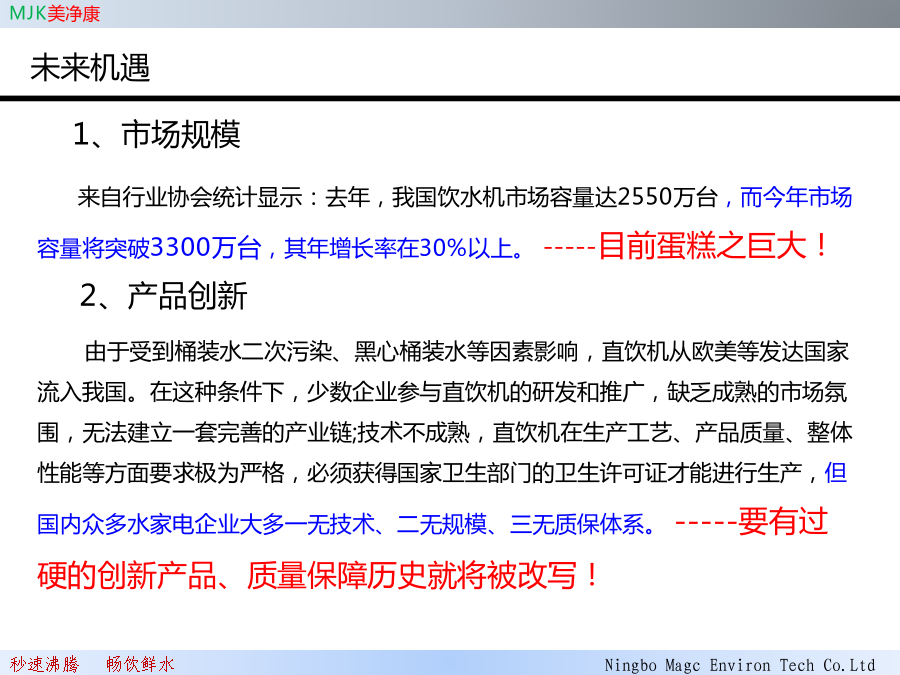Click the slide title 未来机遇
Viewport: 900px width, 675px height.
[x=90, y=67]
